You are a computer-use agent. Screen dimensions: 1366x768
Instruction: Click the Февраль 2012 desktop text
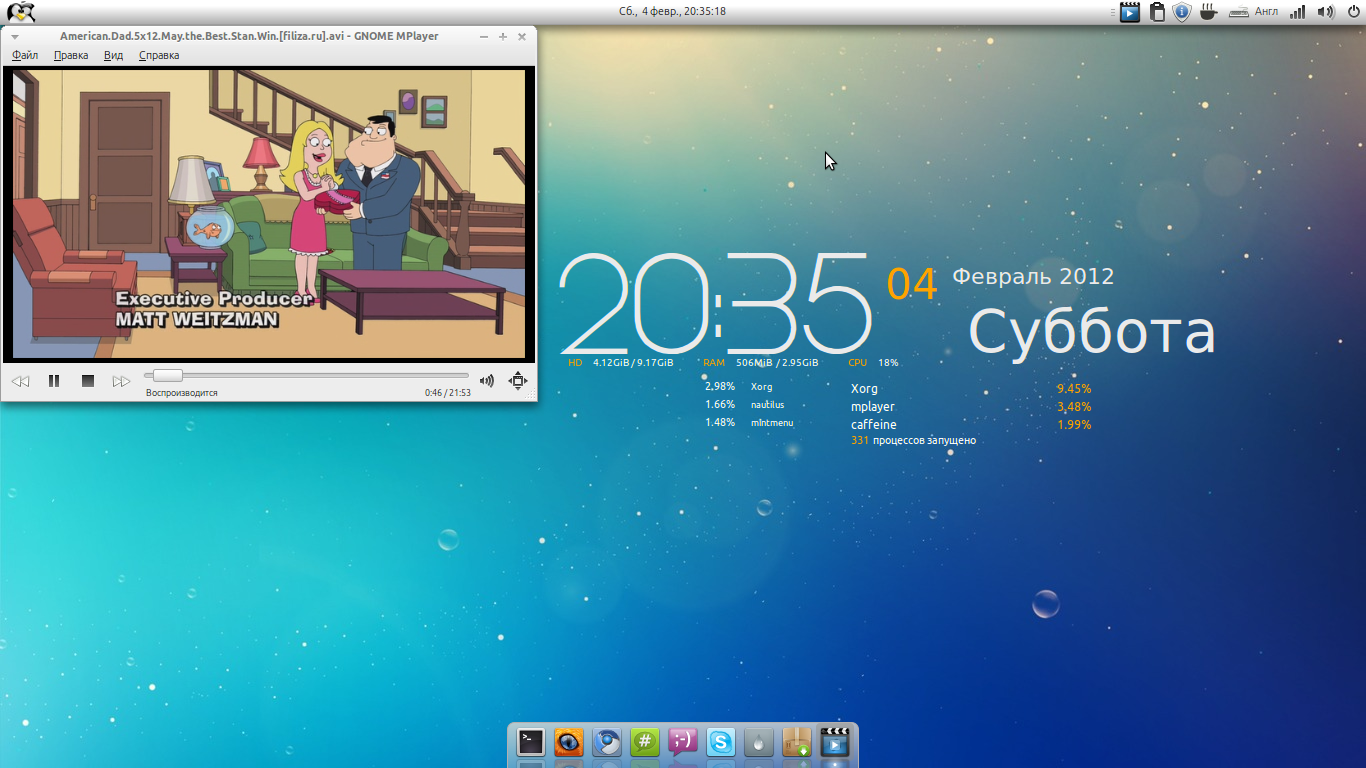(1033, 276)
